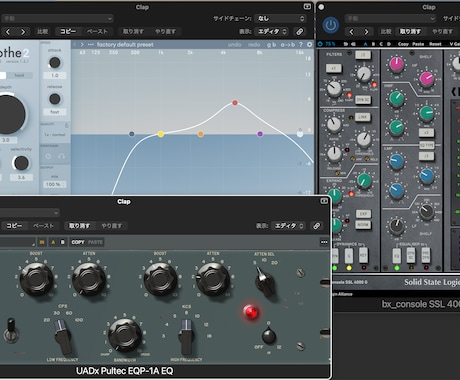
Task: Select the yellow EQ node in soothe2 graph
Action: point(161,134)
